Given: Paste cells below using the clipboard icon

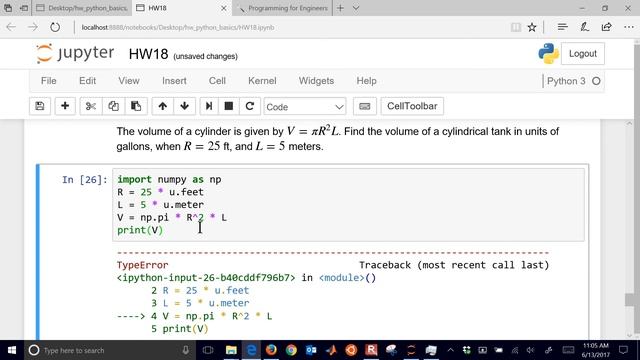Looking at the screenshot, I should (136, 106).
